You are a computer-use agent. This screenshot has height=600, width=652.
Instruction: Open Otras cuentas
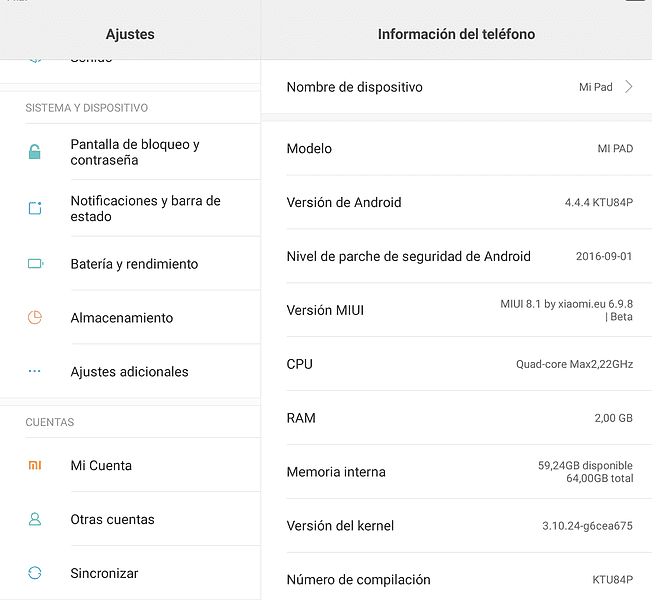pos(131,519)
